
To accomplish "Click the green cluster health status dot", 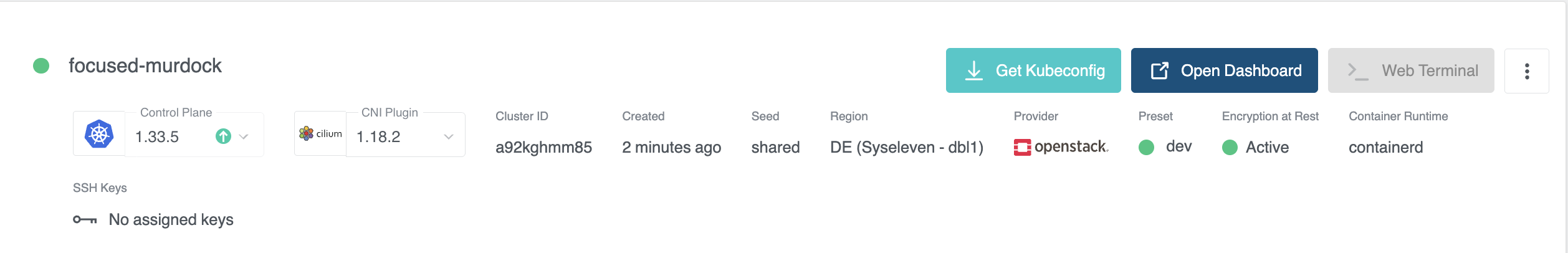I will point(41,66).
